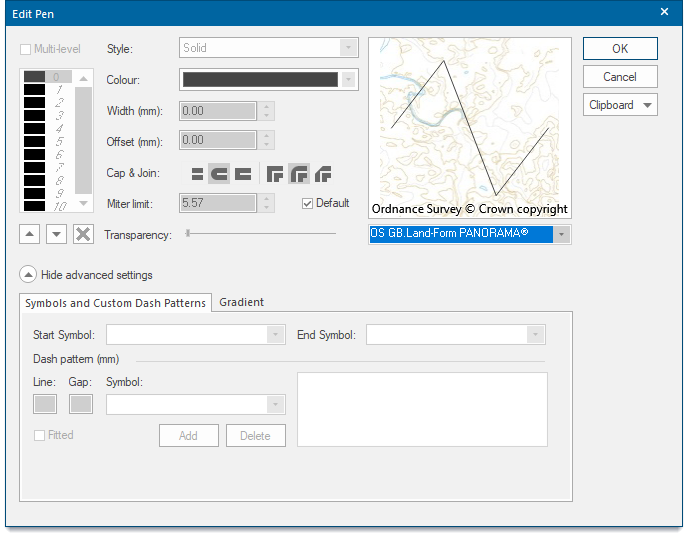This screenshot has width=689, height=538.
Task: Click the dark grey Colour swatch
Action: click(260, 80)
